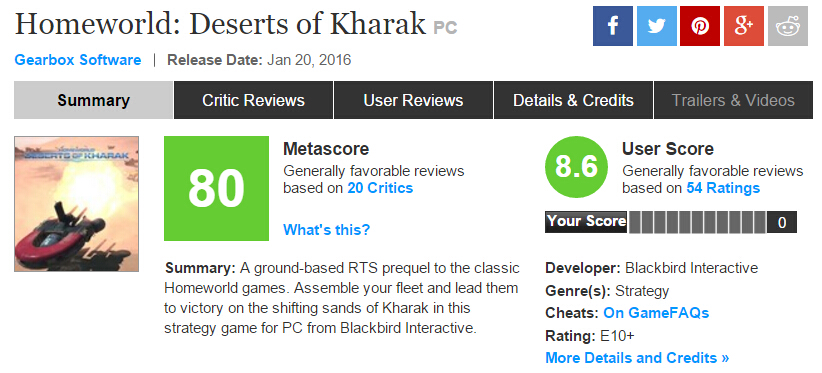Select the Trailers & Videos tab

coord(733,100)
